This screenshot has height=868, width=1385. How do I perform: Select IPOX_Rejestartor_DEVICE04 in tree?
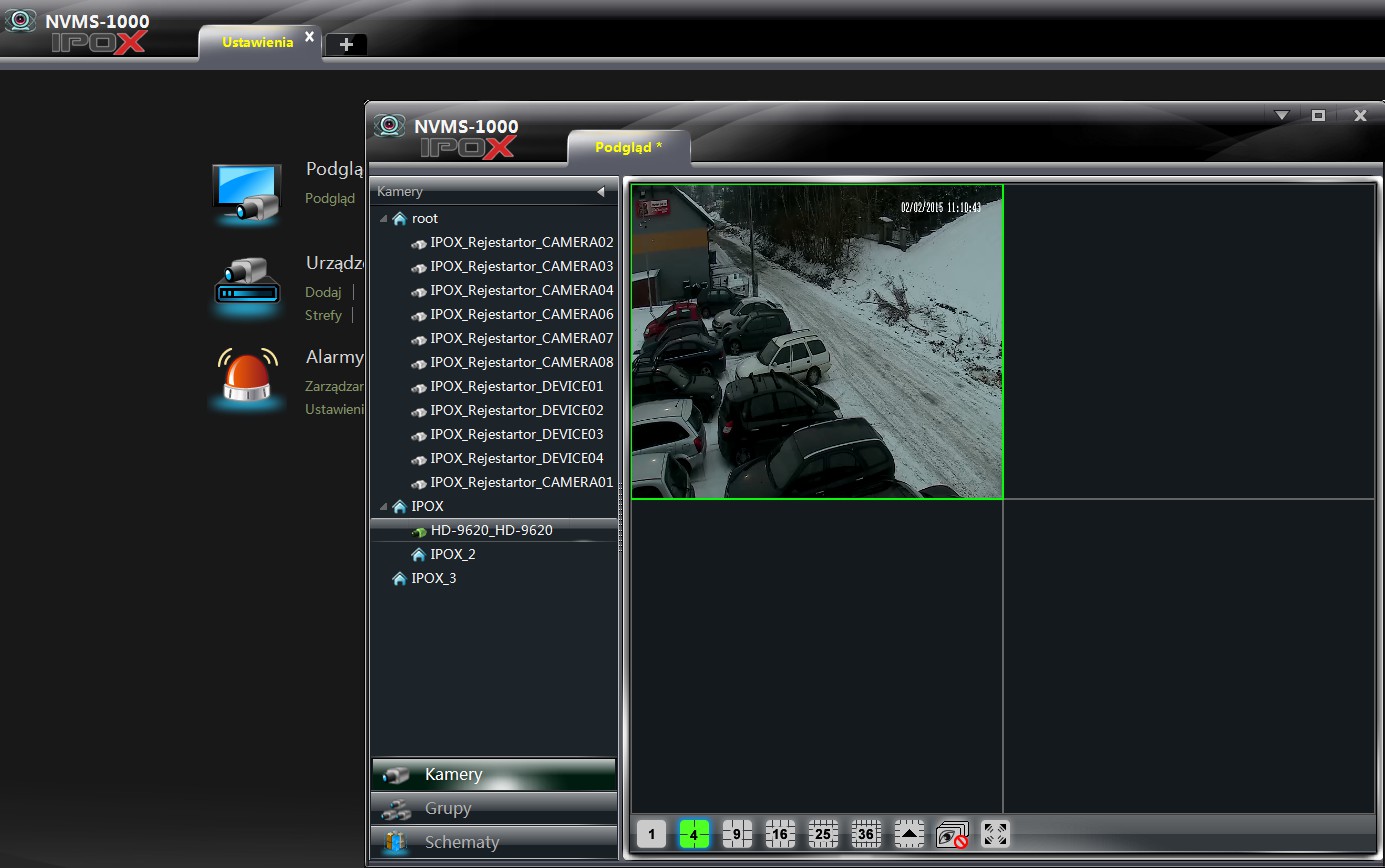516,458
